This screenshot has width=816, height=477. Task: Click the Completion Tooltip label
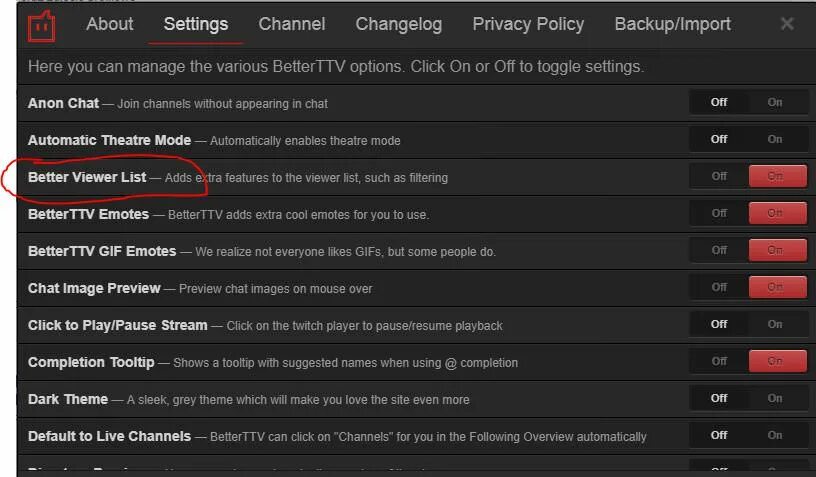(x=91, y=362)
